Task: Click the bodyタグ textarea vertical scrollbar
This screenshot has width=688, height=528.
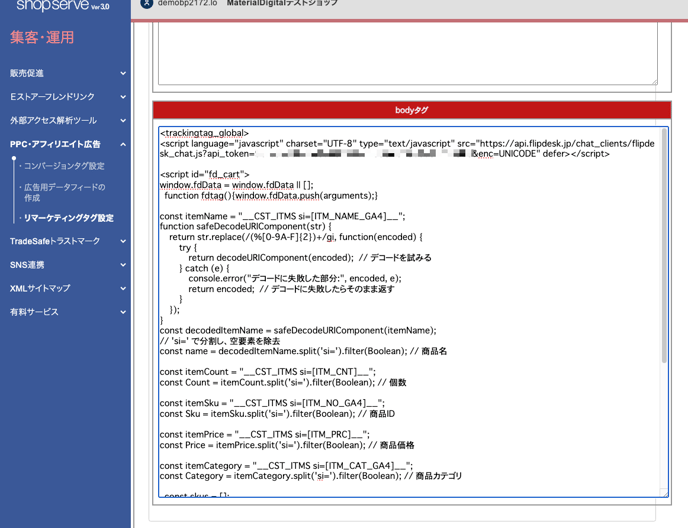Action: 664,246
